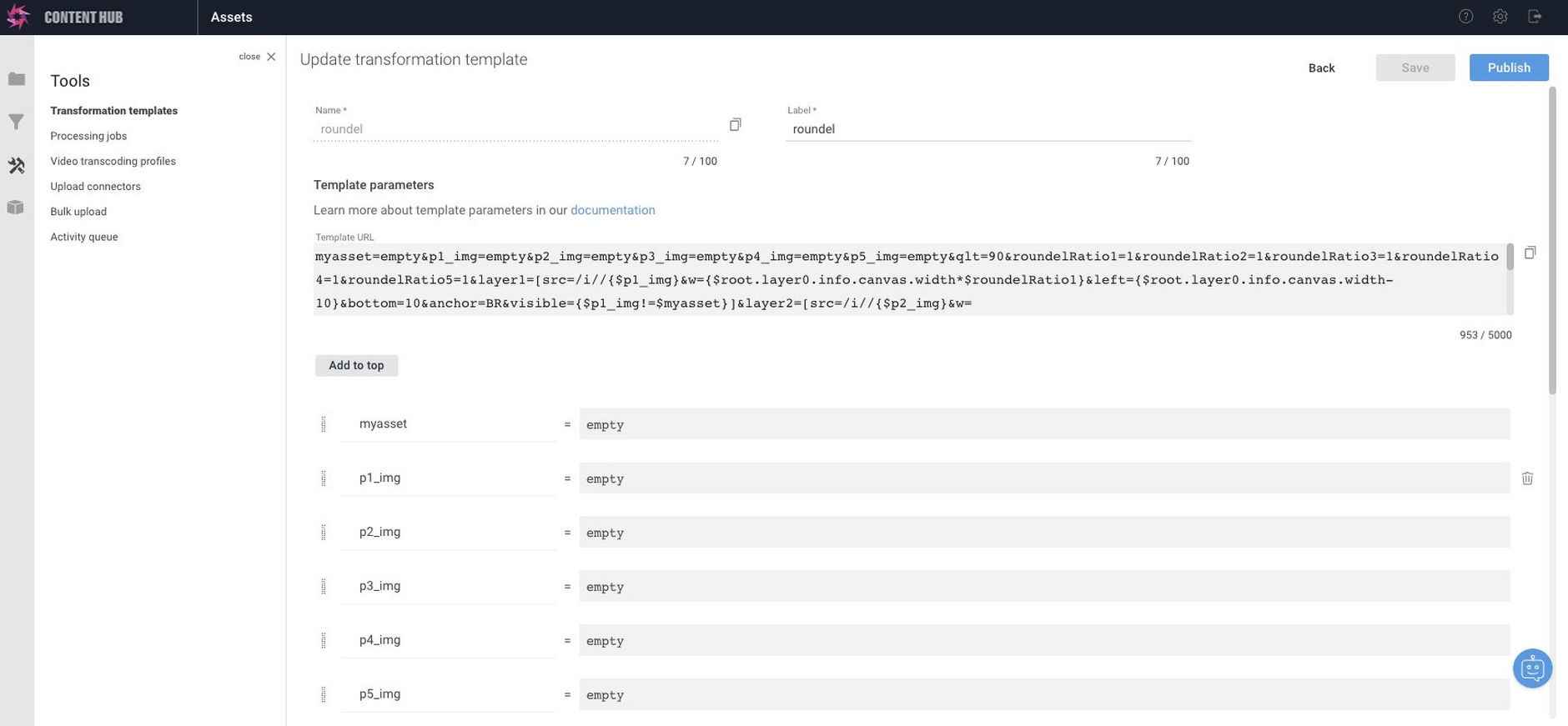This screenshot has width=1568, height=726.
Task: Click the p5_img value field
Action: coord(1044,695)
